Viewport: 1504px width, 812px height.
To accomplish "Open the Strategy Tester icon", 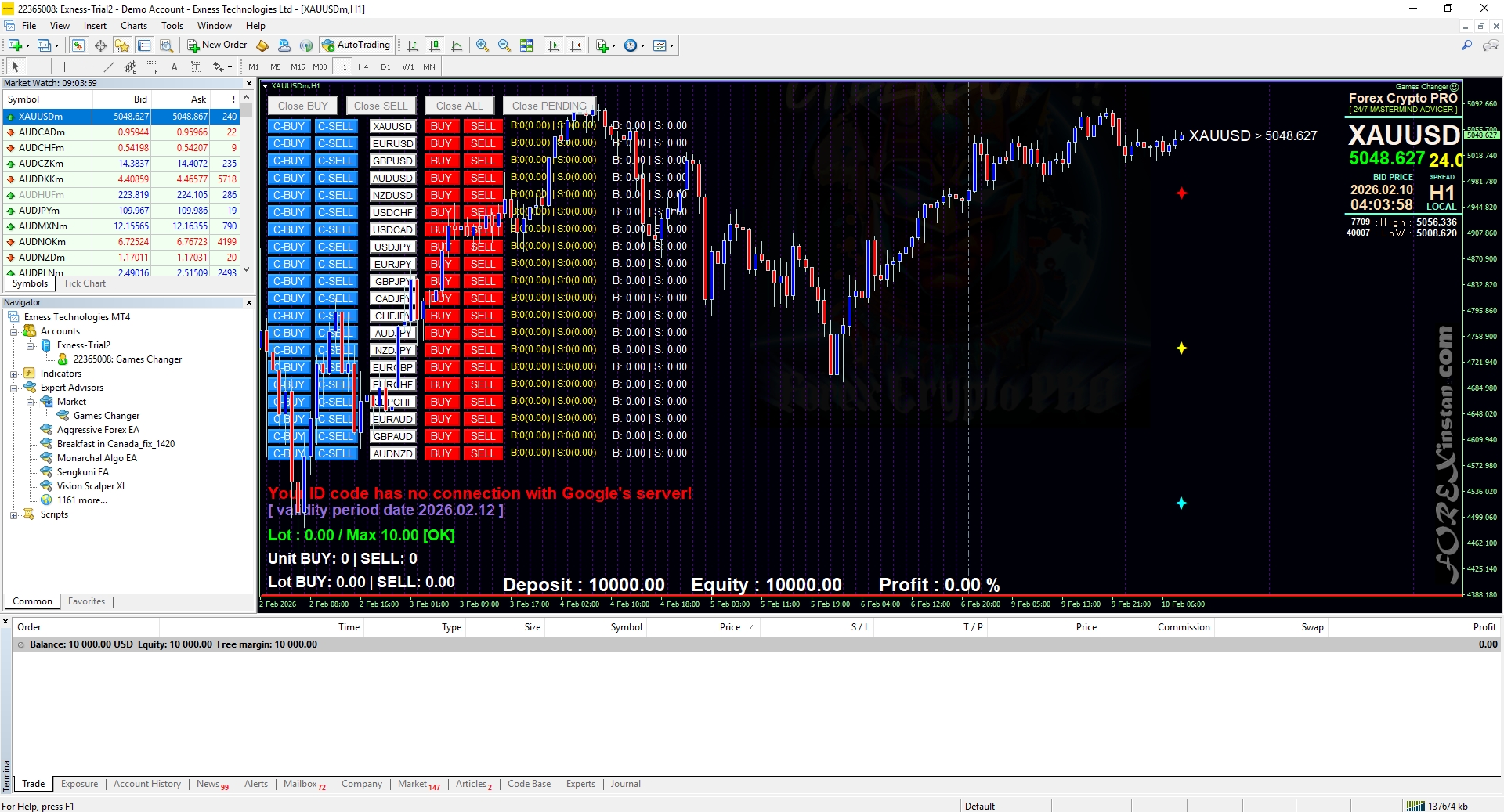I will pyautogui.click(x=166, y=45).
